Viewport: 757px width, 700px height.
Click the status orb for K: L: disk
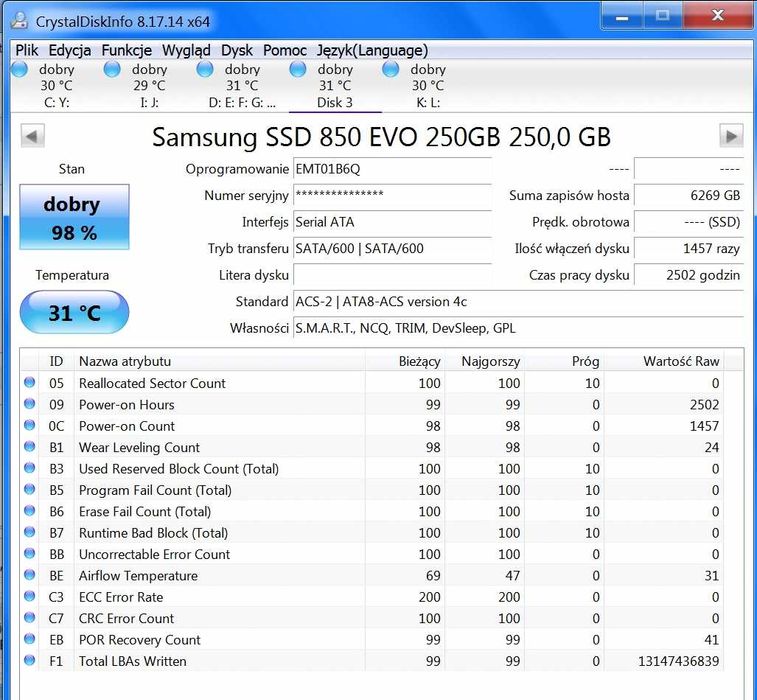point(391,70)
